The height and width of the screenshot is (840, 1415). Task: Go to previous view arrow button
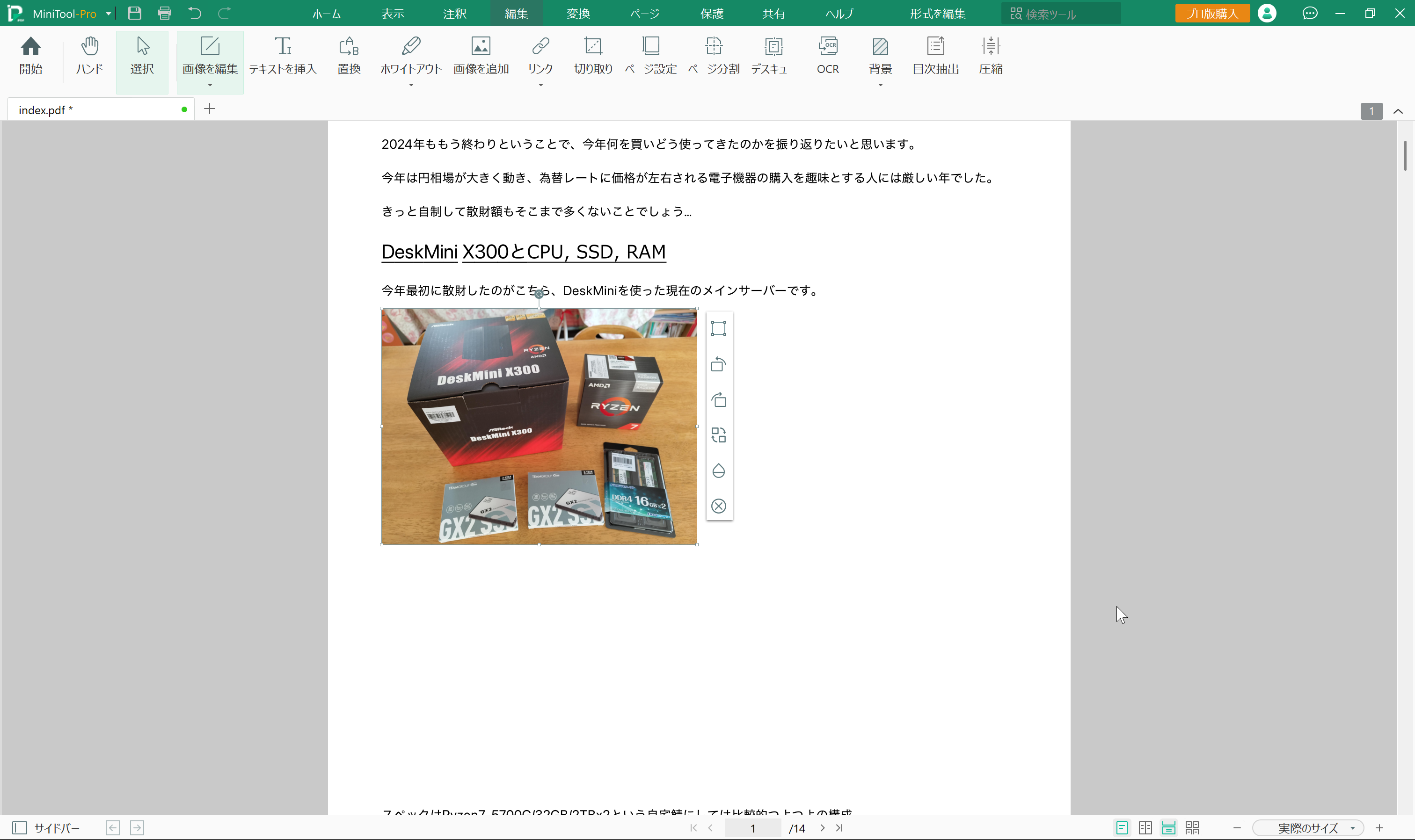pos(113,828)
